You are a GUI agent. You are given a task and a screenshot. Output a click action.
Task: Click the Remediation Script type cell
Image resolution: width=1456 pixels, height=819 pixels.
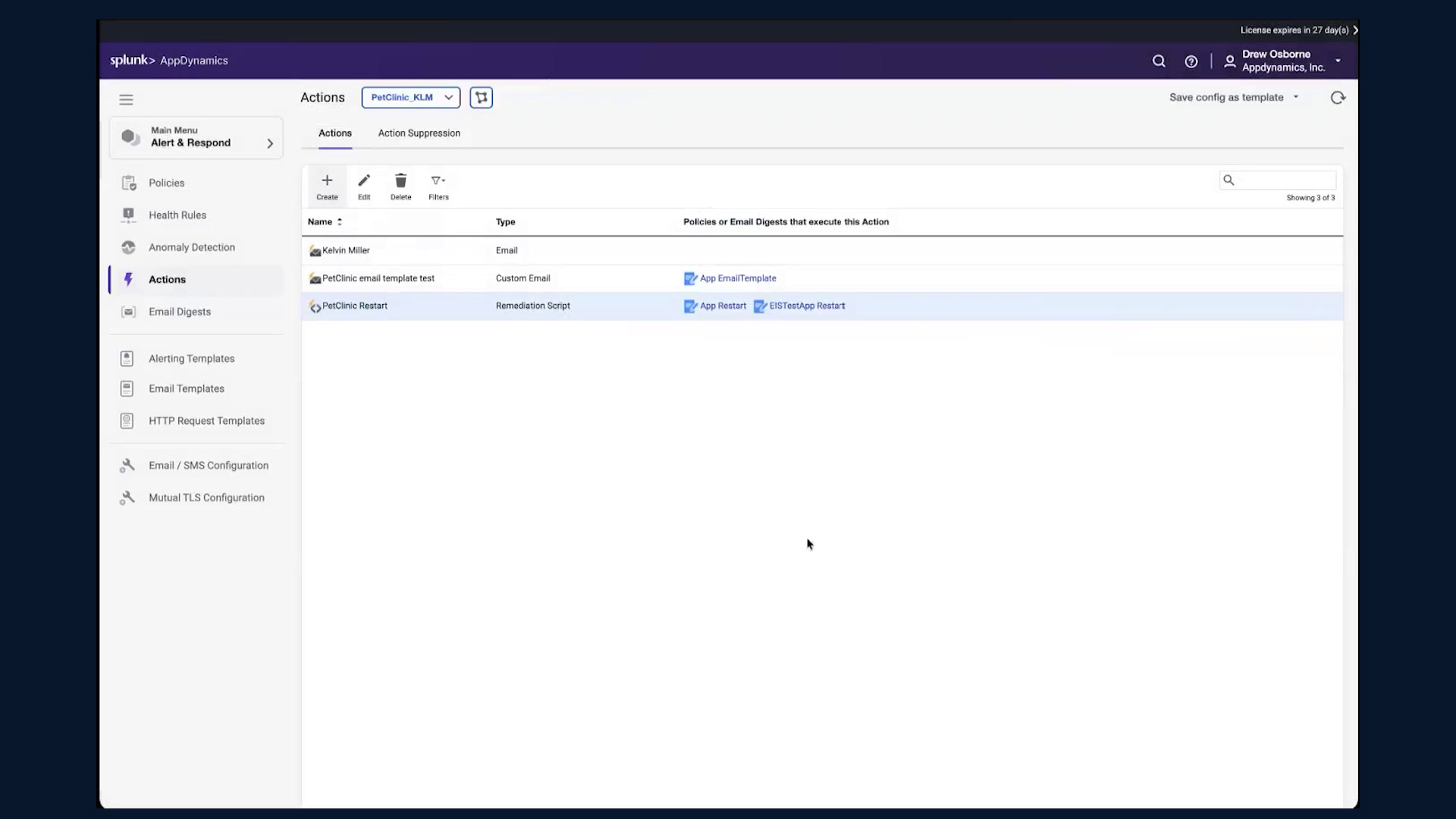coord(532,306)
